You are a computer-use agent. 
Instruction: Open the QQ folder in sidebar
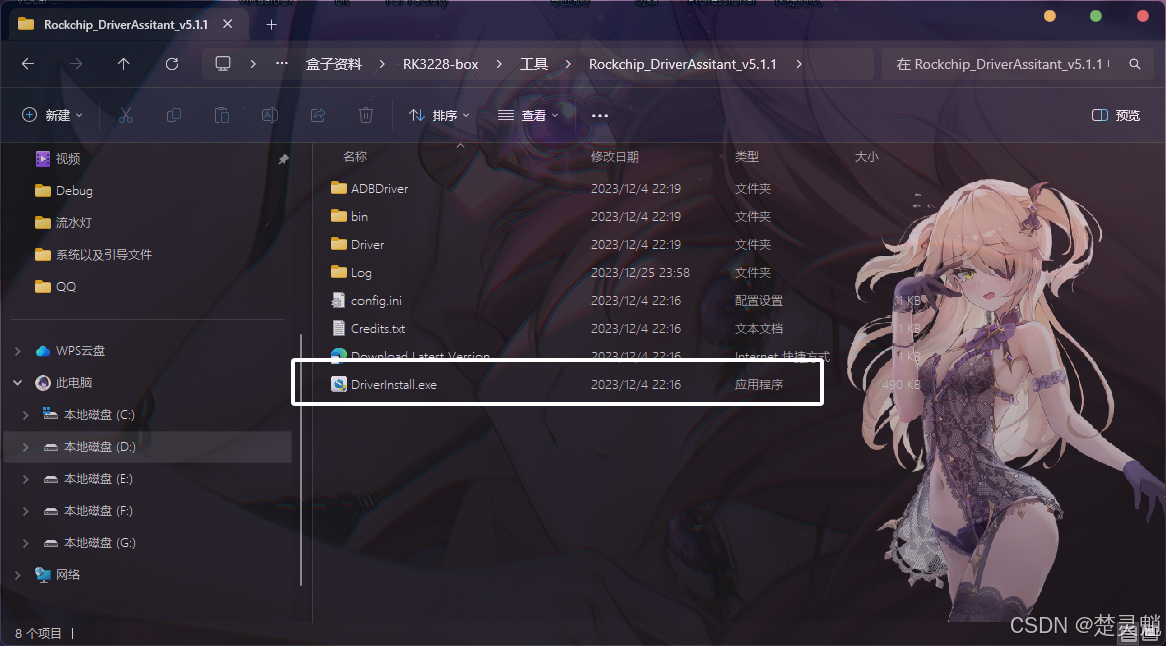pos(65,286)
